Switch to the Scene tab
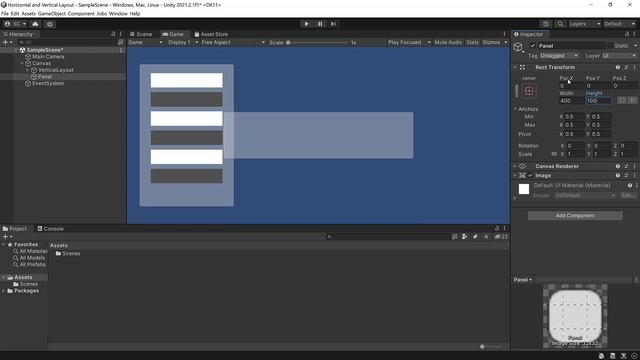The image size is (640, 360). (x=141, y=34)
